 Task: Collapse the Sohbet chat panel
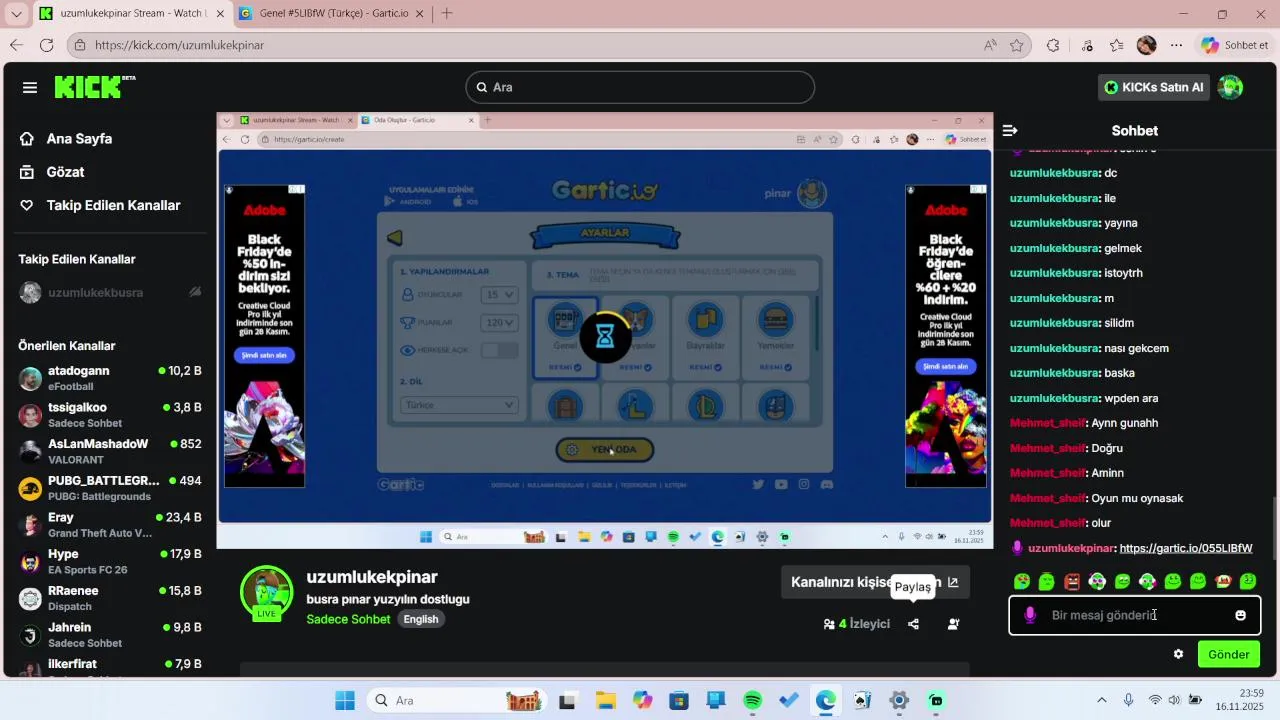point(1010,130)
